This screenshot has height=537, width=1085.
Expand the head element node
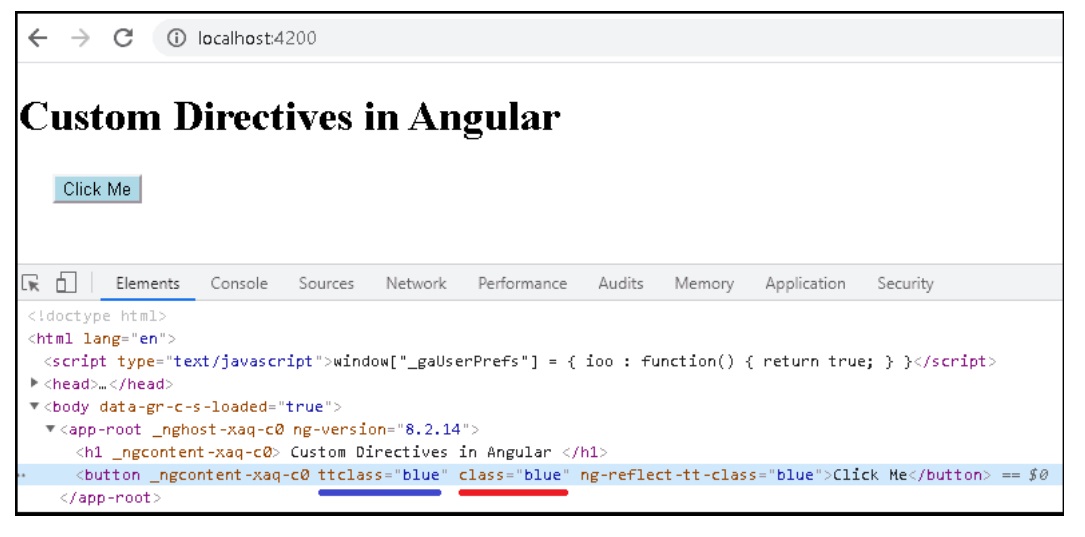tap(35, 384)
